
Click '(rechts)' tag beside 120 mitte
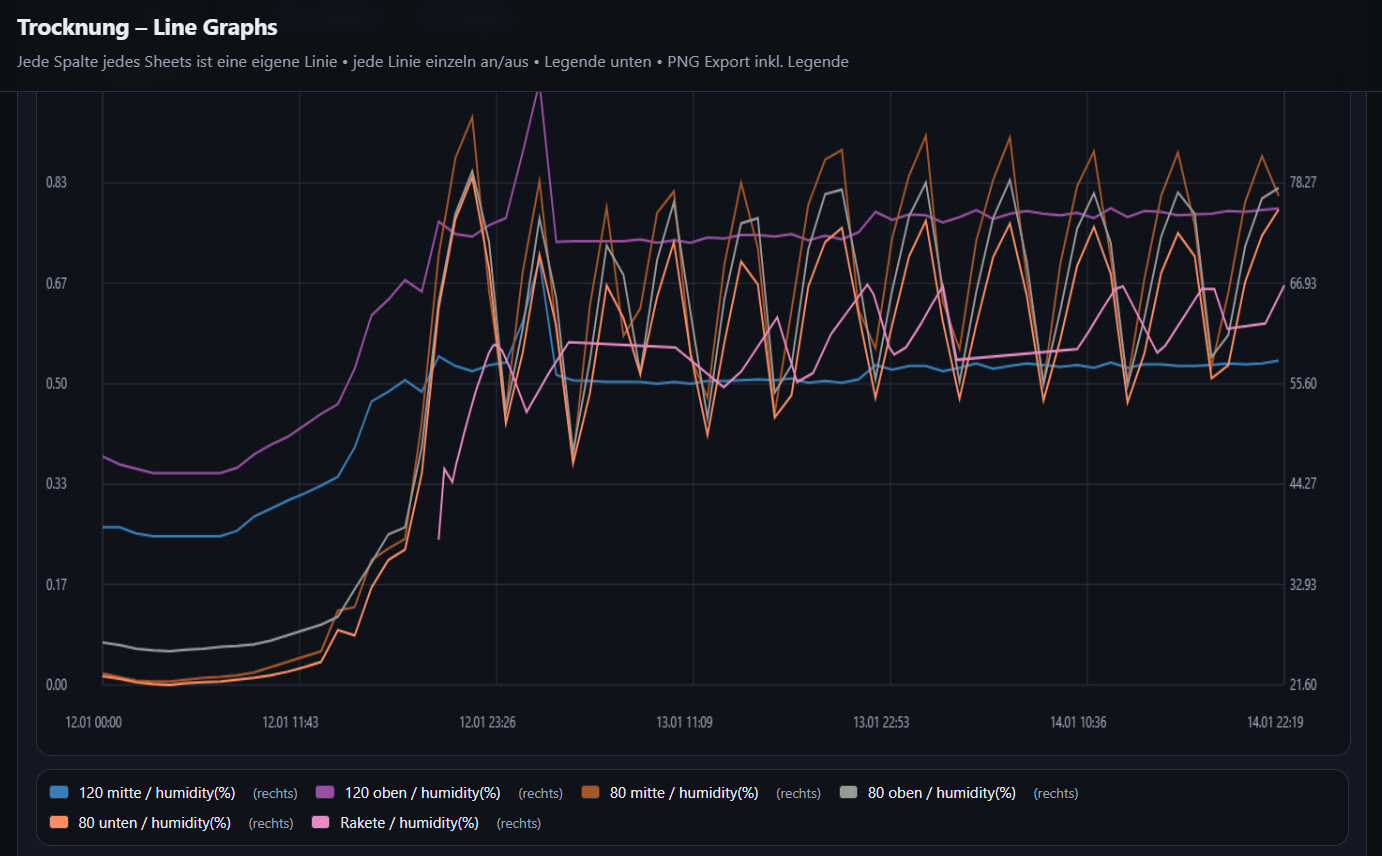tap(275, 794)
